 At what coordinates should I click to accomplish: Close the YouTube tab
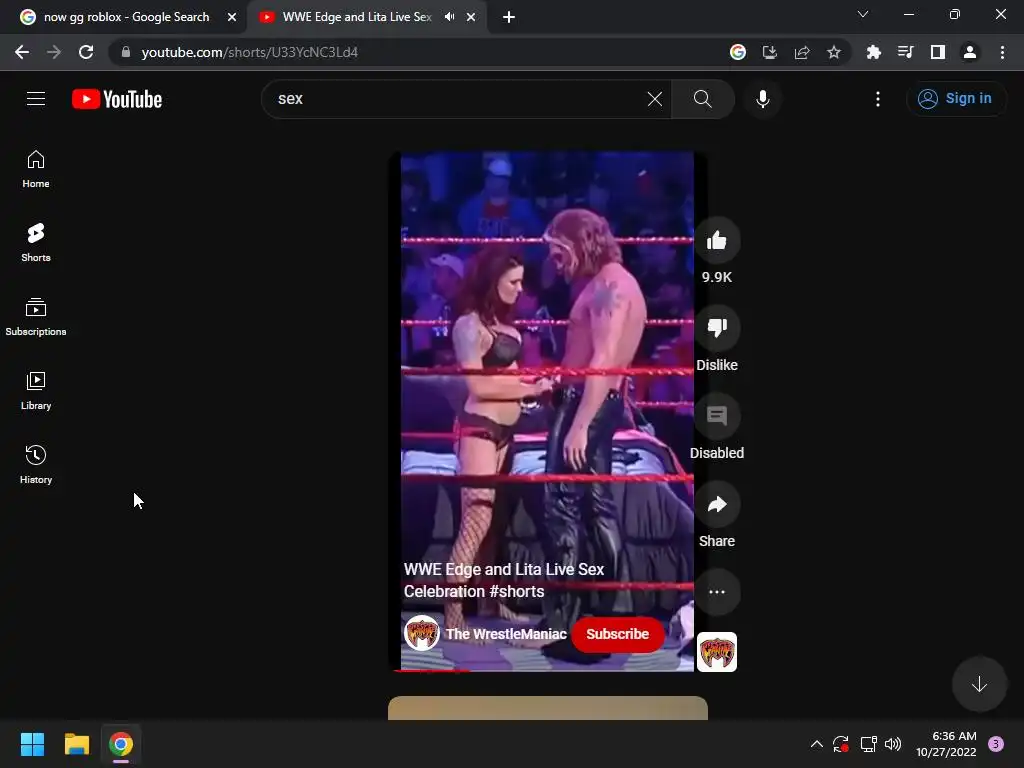coord(471,17)
